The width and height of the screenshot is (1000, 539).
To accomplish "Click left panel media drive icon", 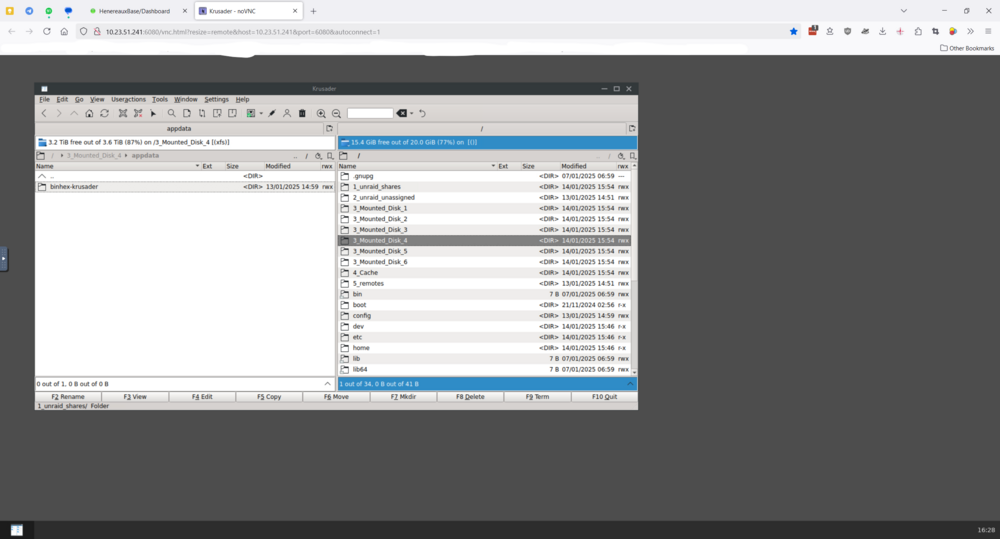I will (42, 142).
